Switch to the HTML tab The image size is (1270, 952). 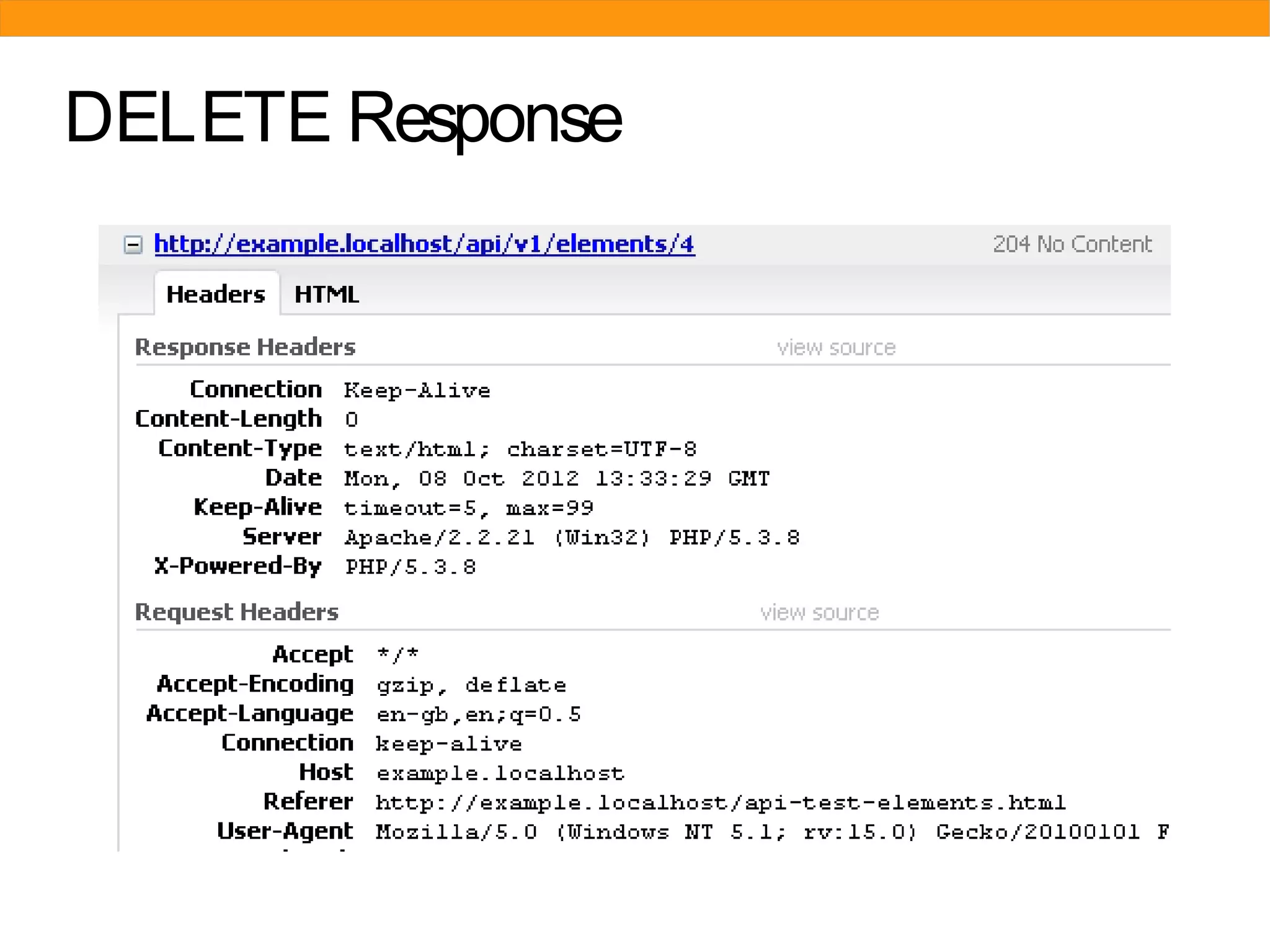coord(326,294)
